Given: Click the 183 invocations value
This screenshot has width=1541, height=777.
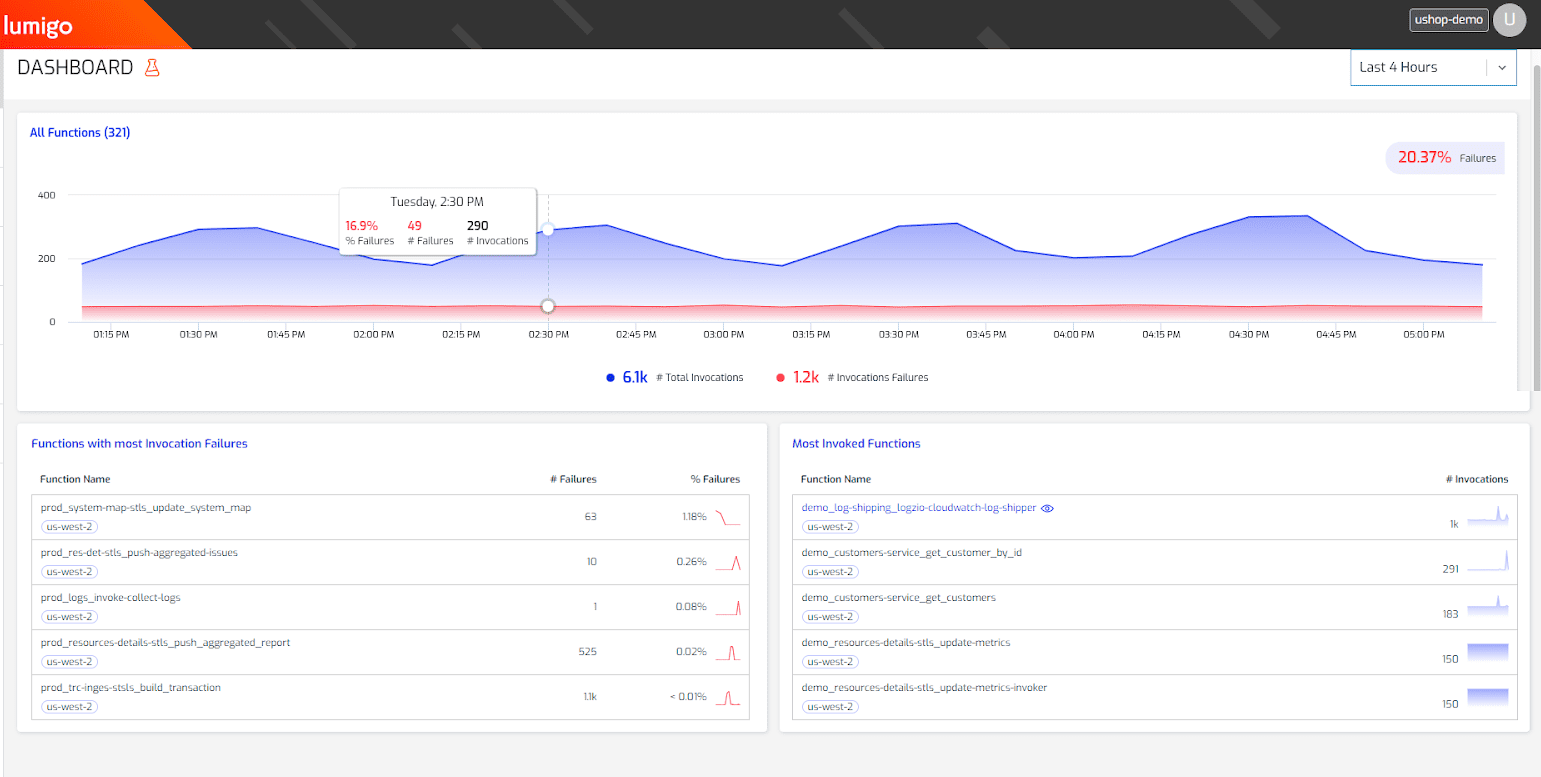Looking at the screenshot, I should tap(1450, 614).
